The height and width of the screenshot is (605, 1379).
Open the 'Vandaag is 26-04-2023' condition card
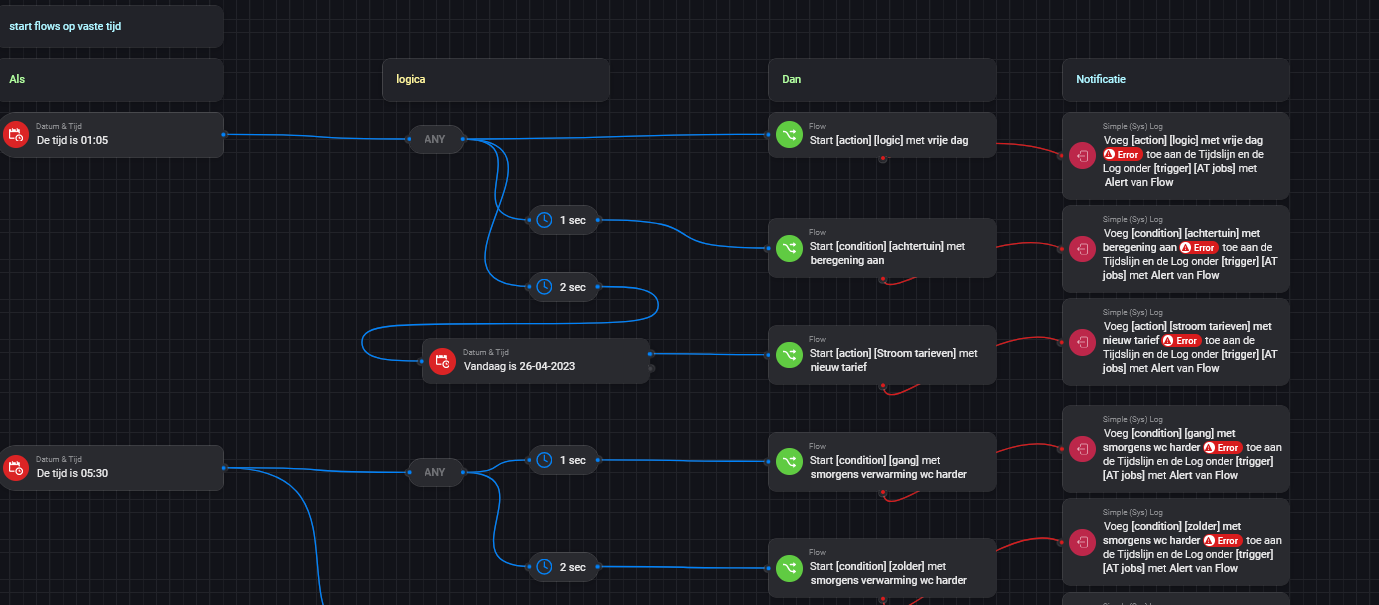coord(536,361)
